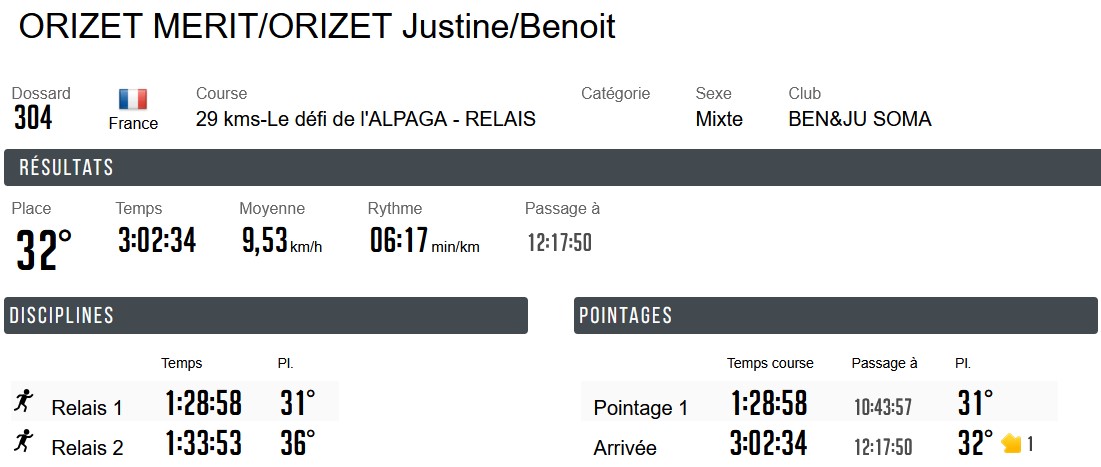Click the pace value 06:17 min/km
The width and height of the screenshot is (1101, 467).
(399, 241)
